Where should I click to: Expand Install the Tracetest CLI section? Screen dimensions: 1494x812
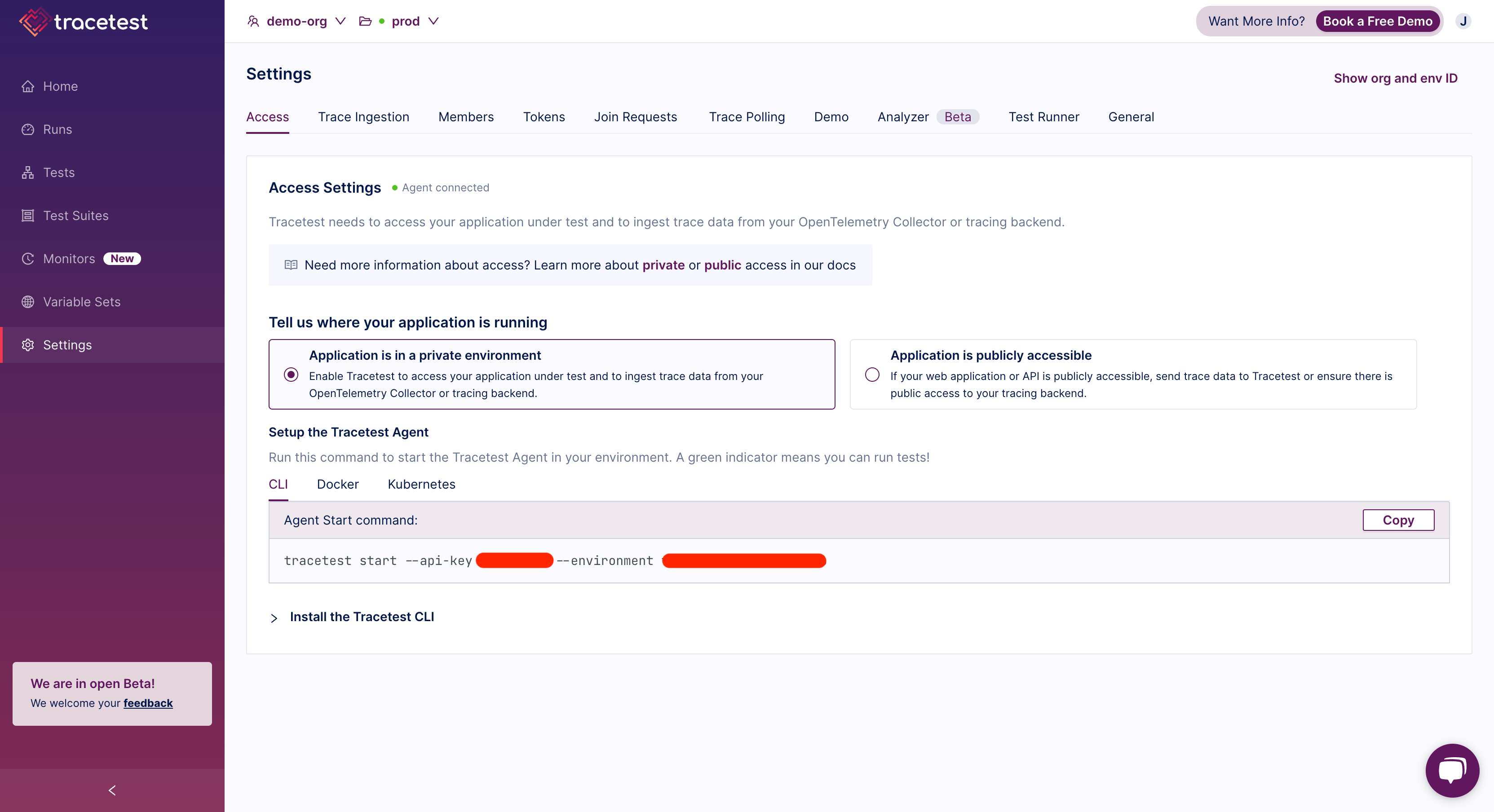[352, 617]
